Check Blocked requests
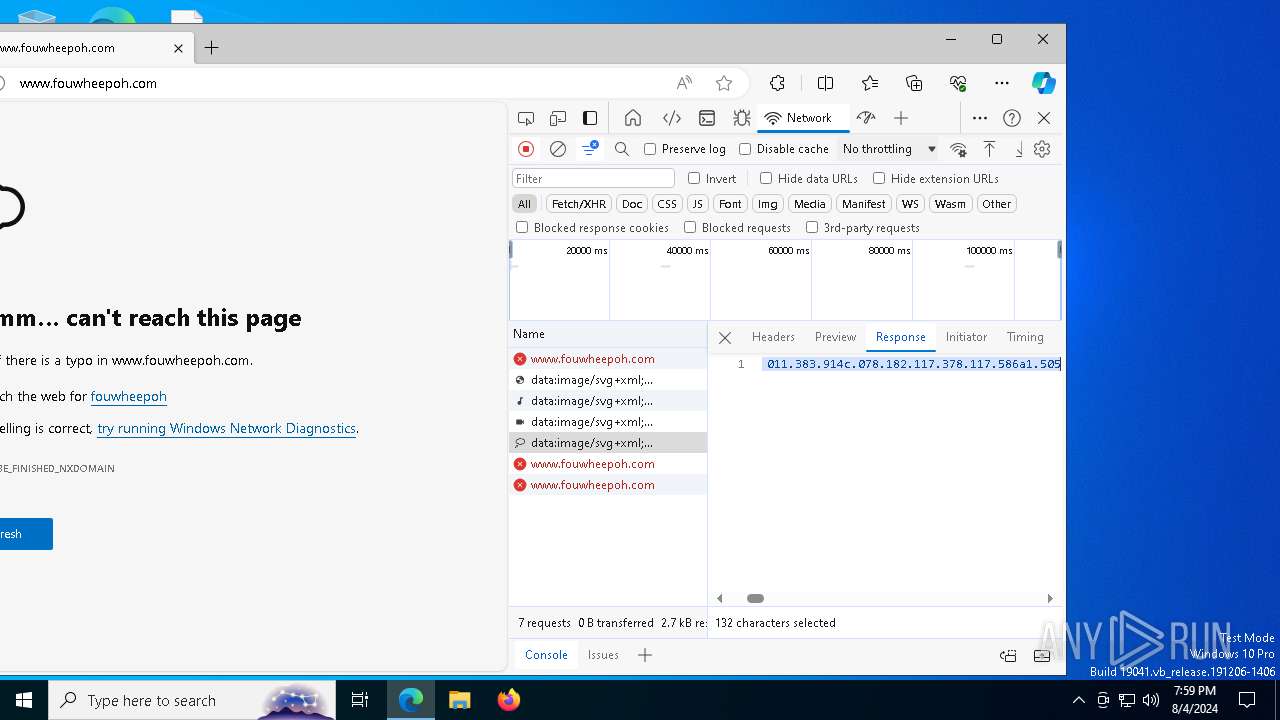 coord(690,227)
